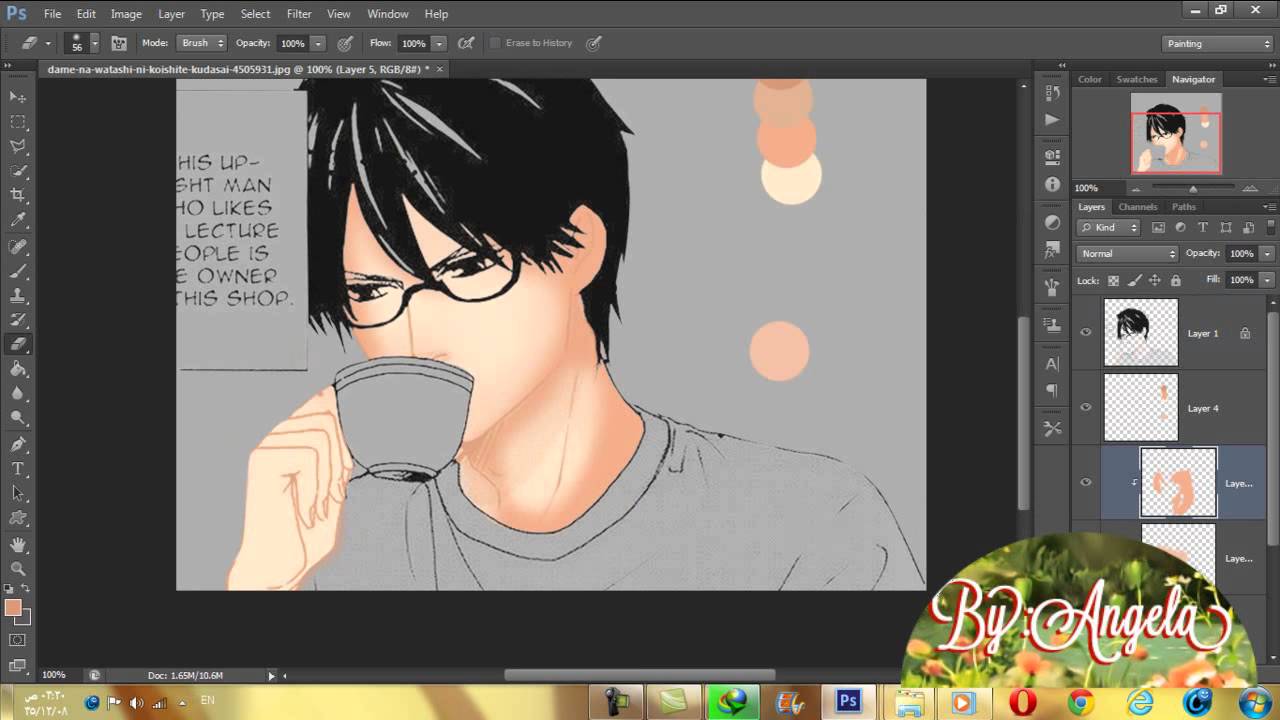This screenshot has width=1280, height=720.
Task: Toggle lock image pixels brush icon
Action: [1134, 281]
